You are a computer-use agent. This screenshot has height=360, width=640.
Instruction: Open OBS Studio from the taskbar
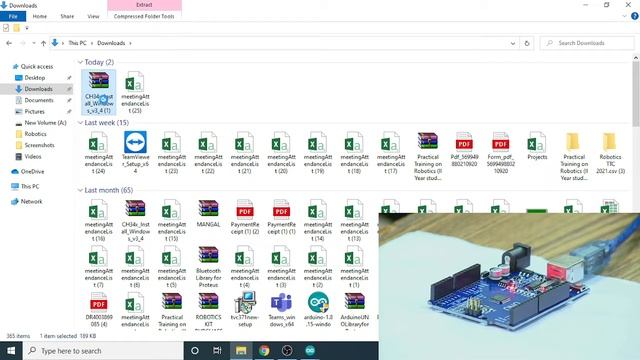click(287, 351)
